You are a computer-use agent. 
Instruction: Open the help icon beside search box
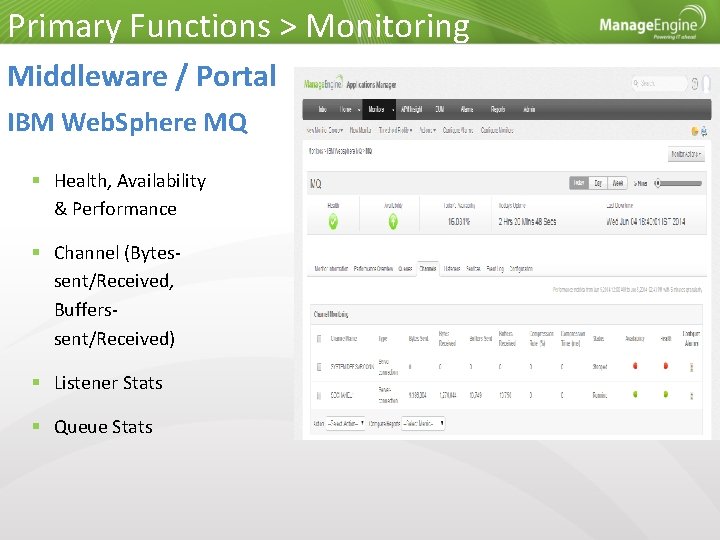click(x=695, y=84)
